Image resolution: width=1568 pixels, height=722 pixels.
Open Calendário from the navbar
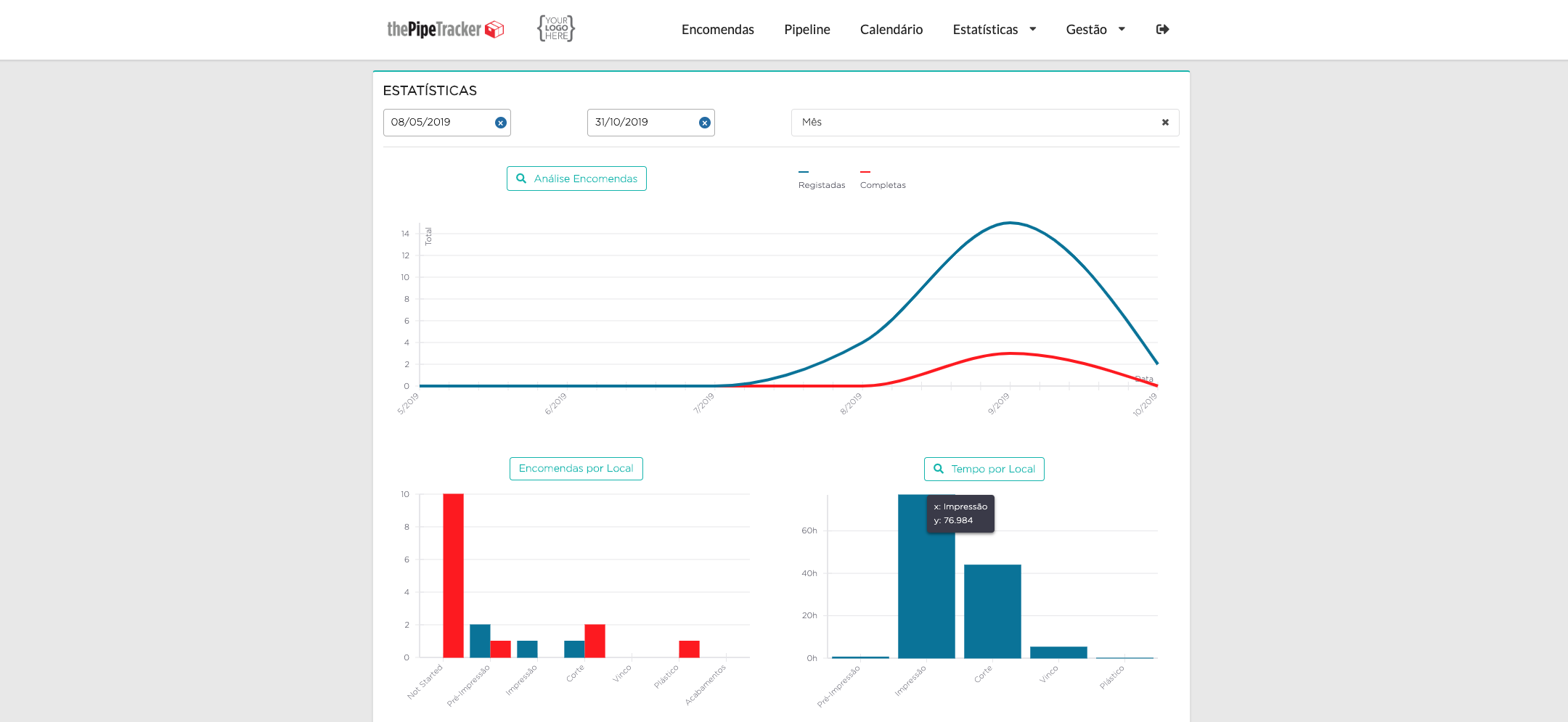coord(891,30)
